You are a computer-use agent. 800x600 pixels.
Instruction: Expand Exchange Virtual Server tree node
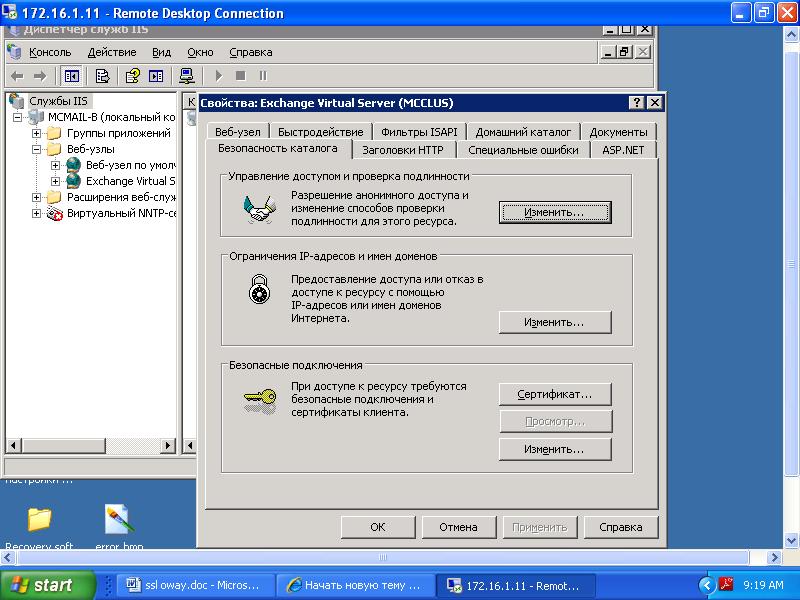56,181
